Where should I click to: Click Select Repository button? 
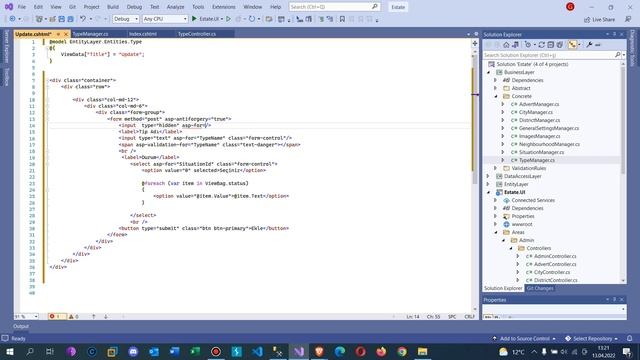(591, 338)
